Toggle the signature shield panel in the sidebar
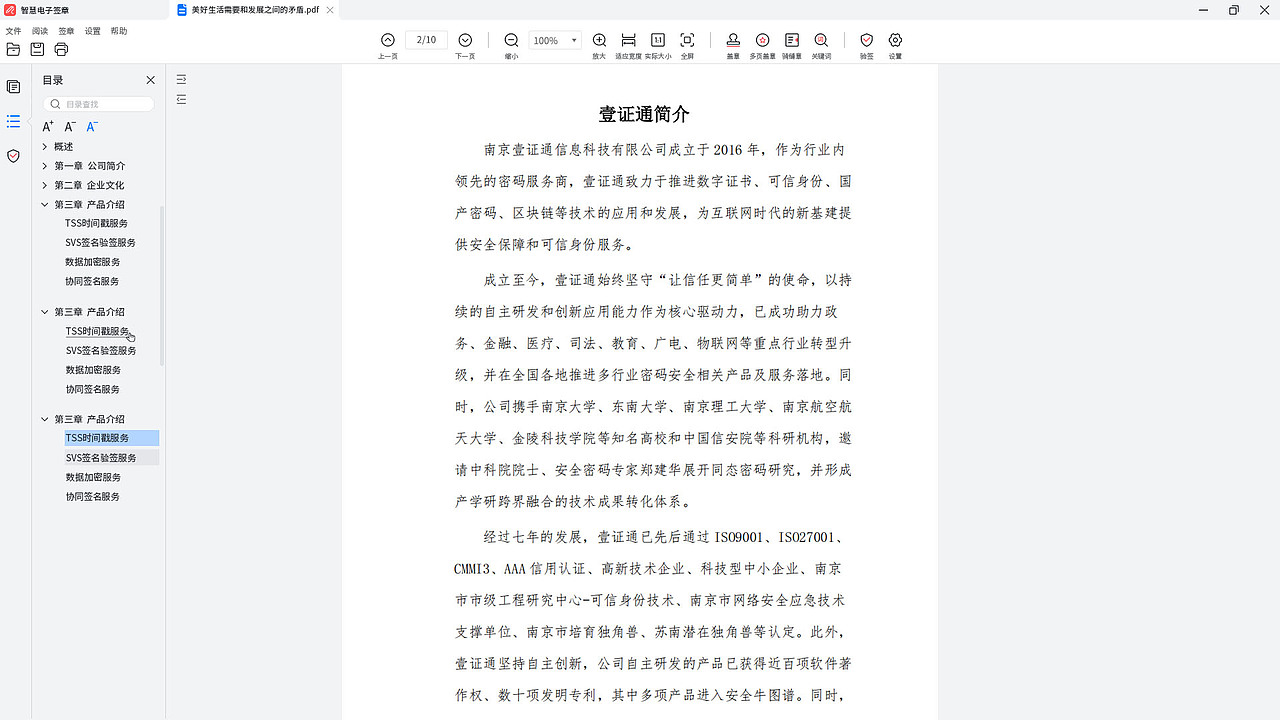 [13, 156]
